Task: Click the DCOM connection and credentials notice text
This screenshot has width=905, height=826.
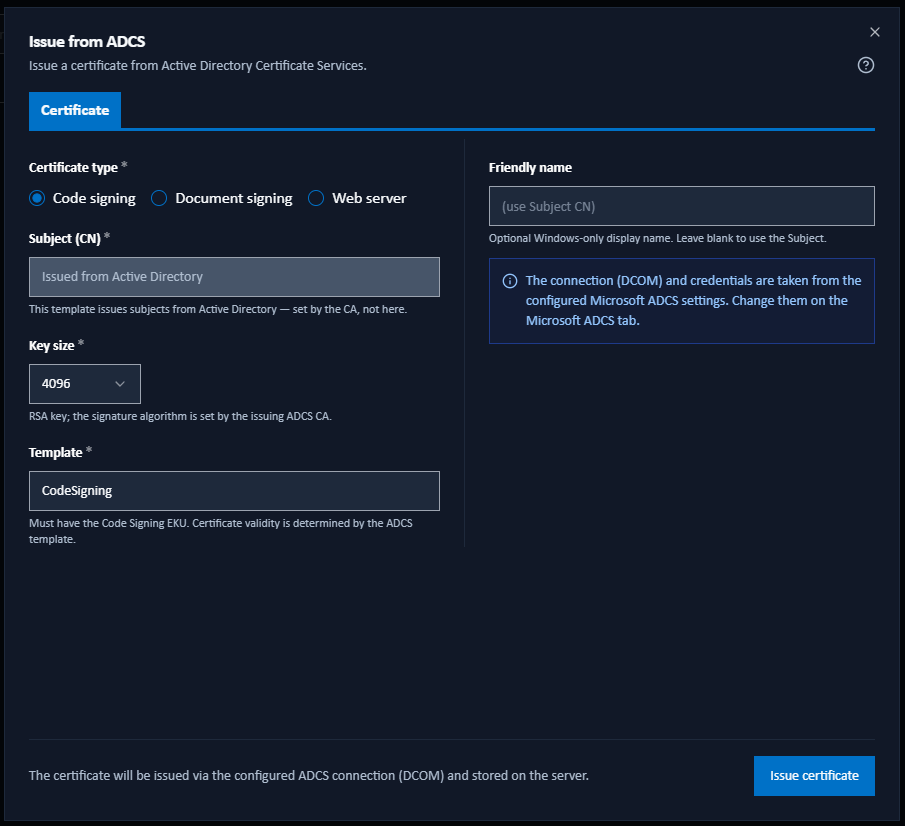Action: (x=693, y=300)
